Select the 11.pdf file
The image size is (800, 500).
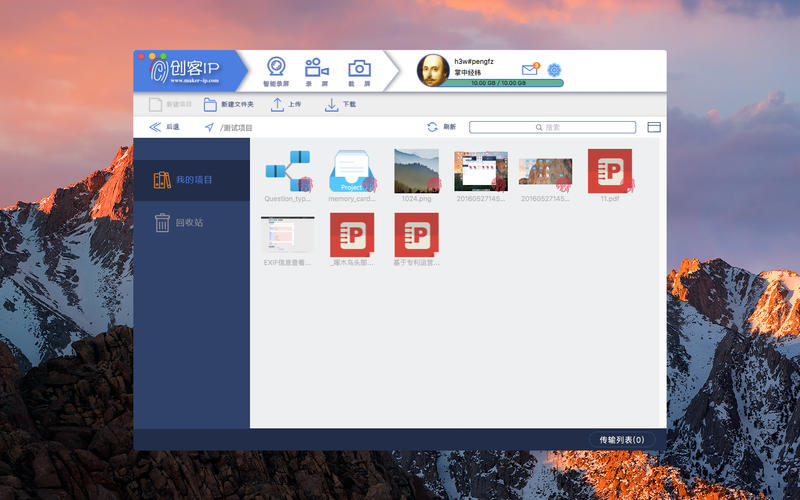coord(610,176)
